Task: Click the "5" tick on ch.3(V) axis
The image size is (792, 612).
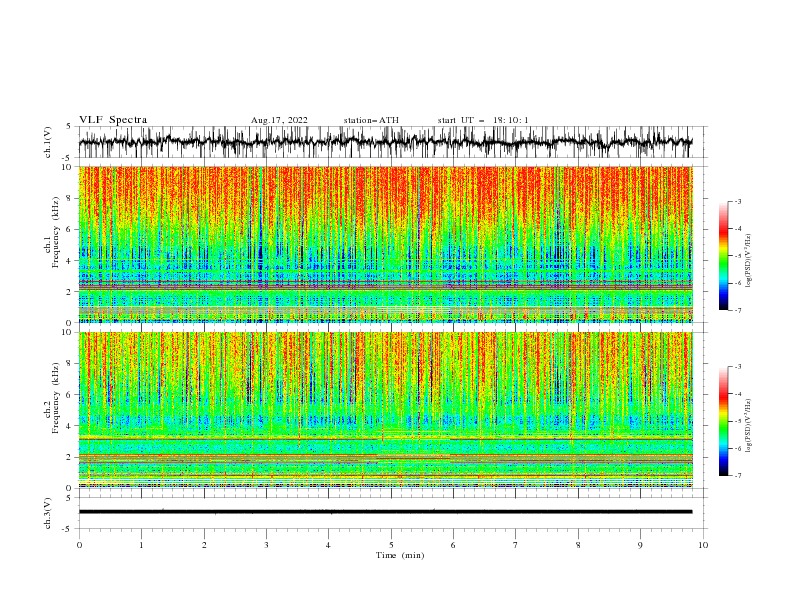Action: 70,498
